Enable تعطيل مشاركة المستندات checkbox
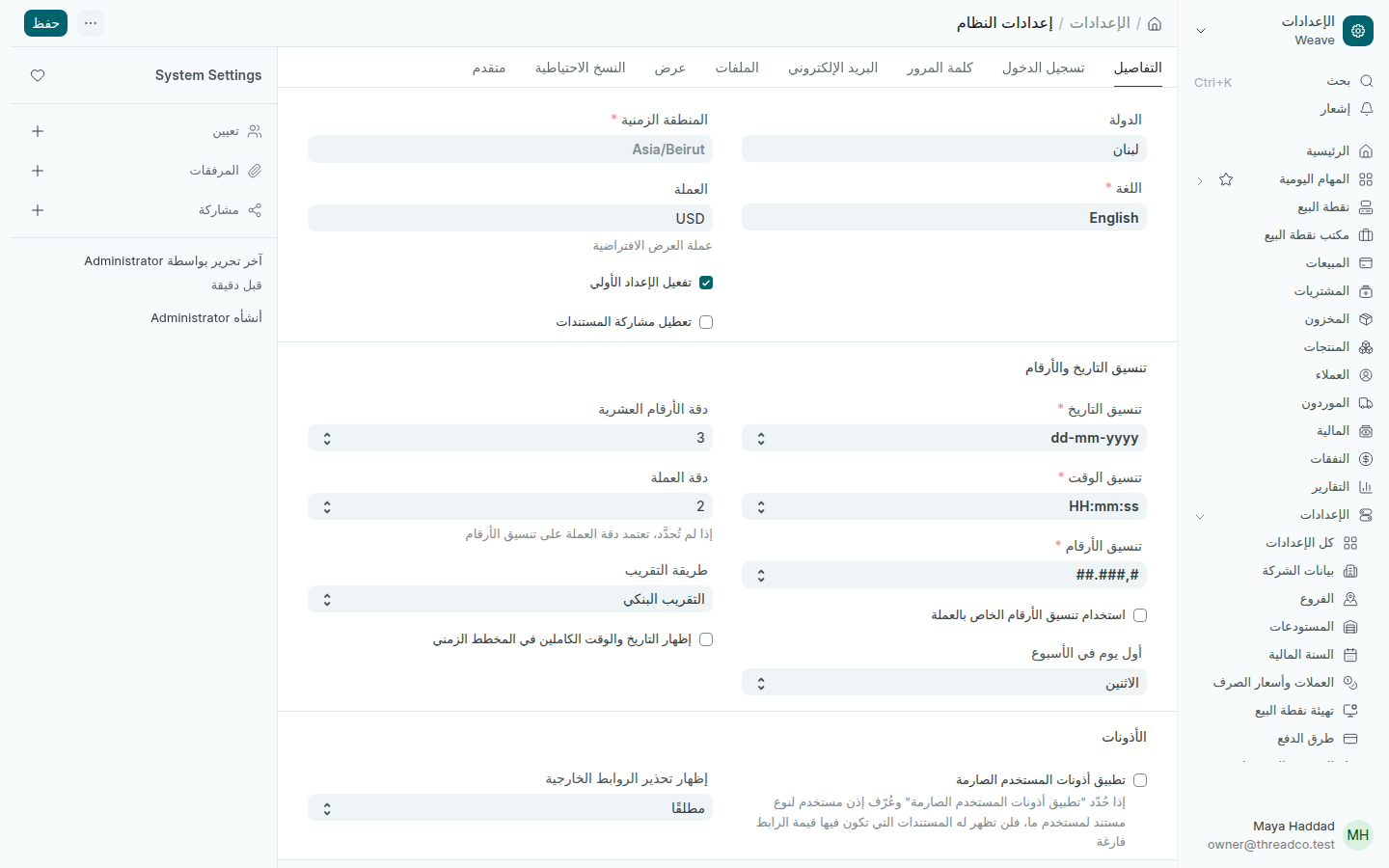1389x868 pixels. [x=706, y=322]
